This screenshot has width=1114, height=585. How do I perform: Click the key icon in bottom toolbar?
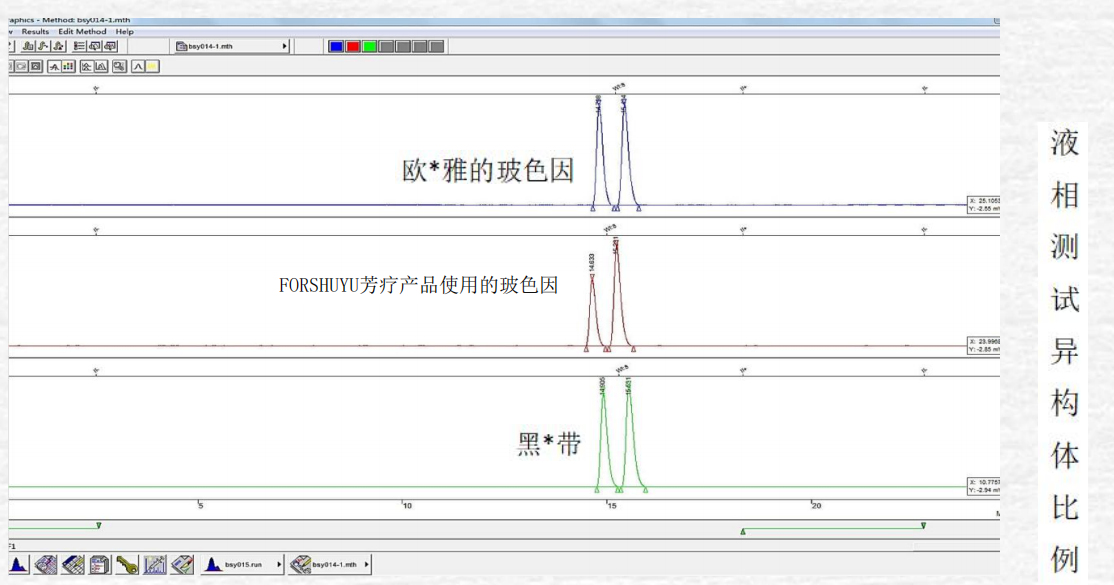(126, 565)
